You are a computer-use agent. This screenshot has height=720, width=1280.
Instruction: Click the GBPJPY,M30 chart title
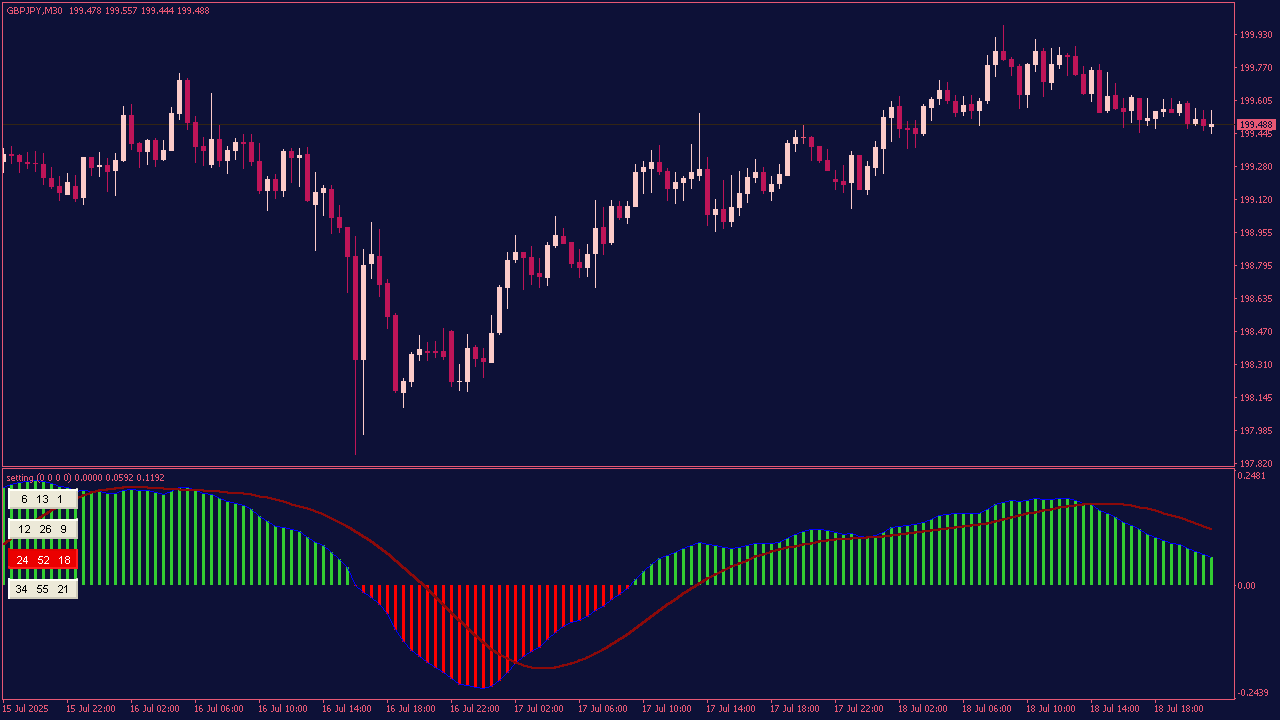click(x=34, y=11)
